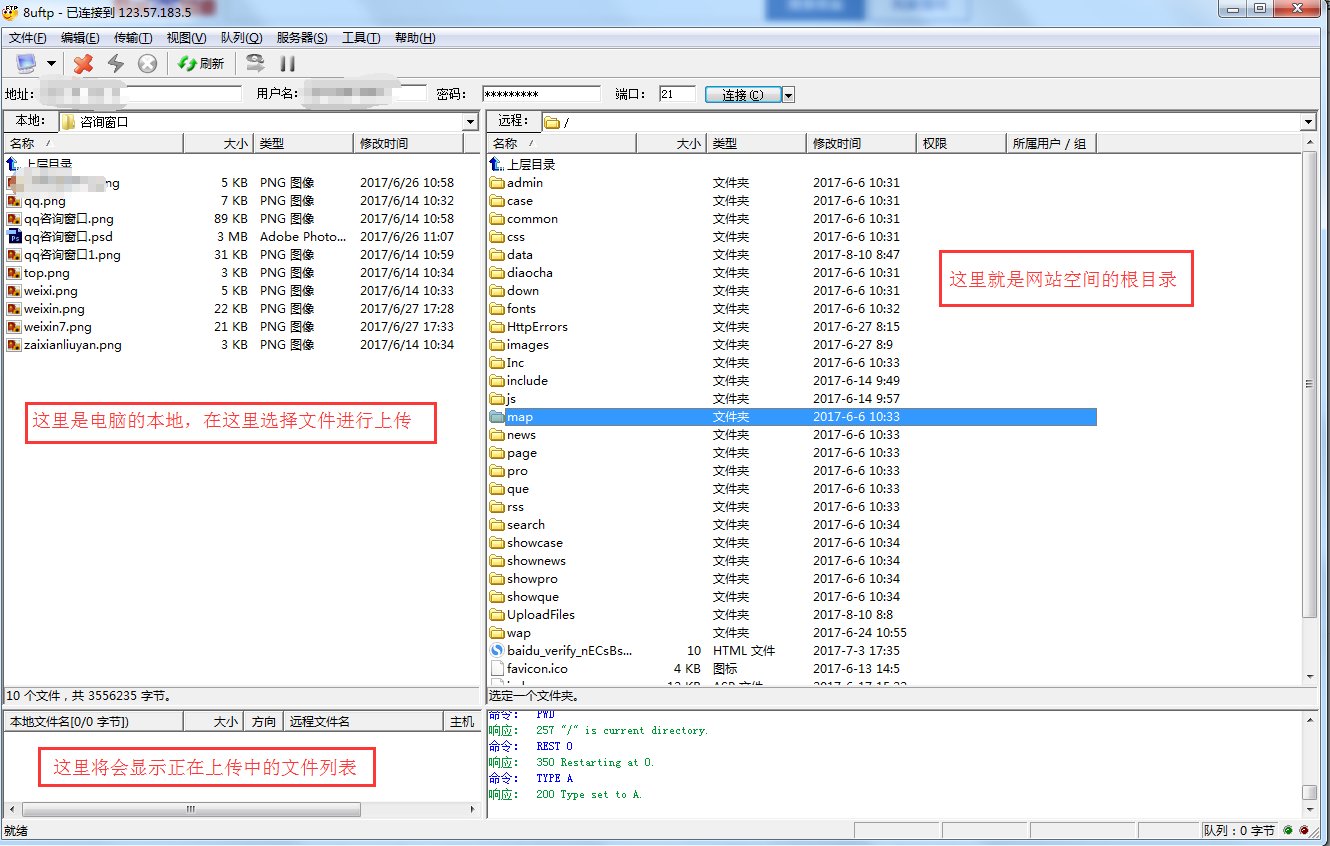
Task: Open the dropdown arrow beside 连接 button
Action: (788, 95)
